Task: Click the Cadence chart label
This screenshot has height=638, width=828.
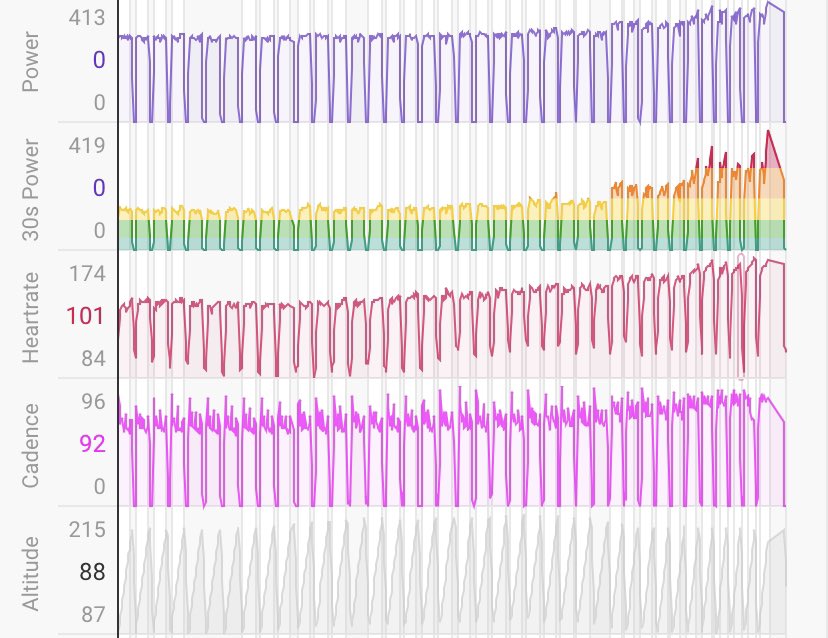Action: tap(31, 445)
